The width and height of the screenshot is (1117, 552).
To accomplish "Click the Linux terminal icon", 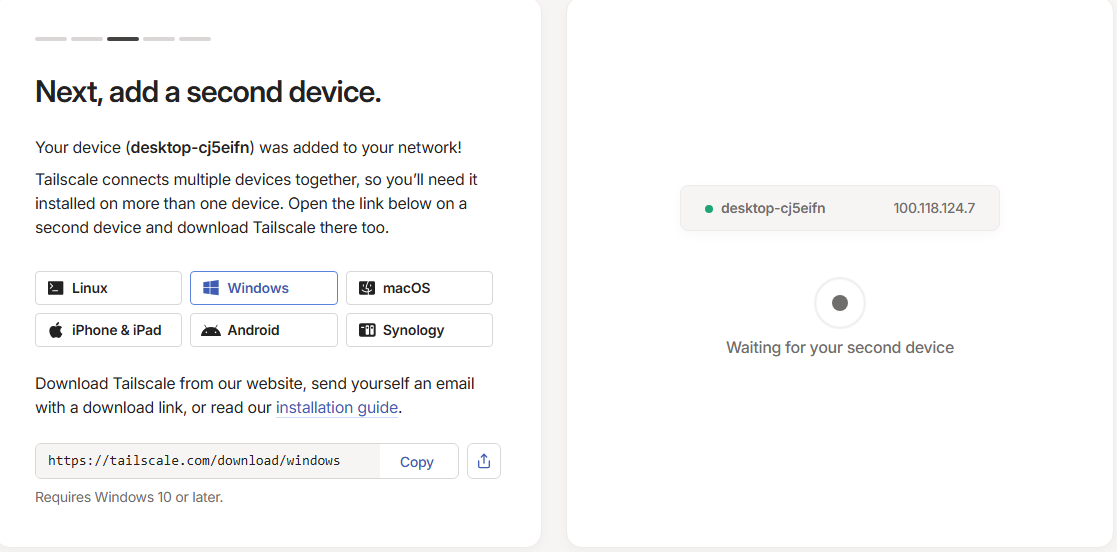I will pyautogui.click(x=56, y=288).
